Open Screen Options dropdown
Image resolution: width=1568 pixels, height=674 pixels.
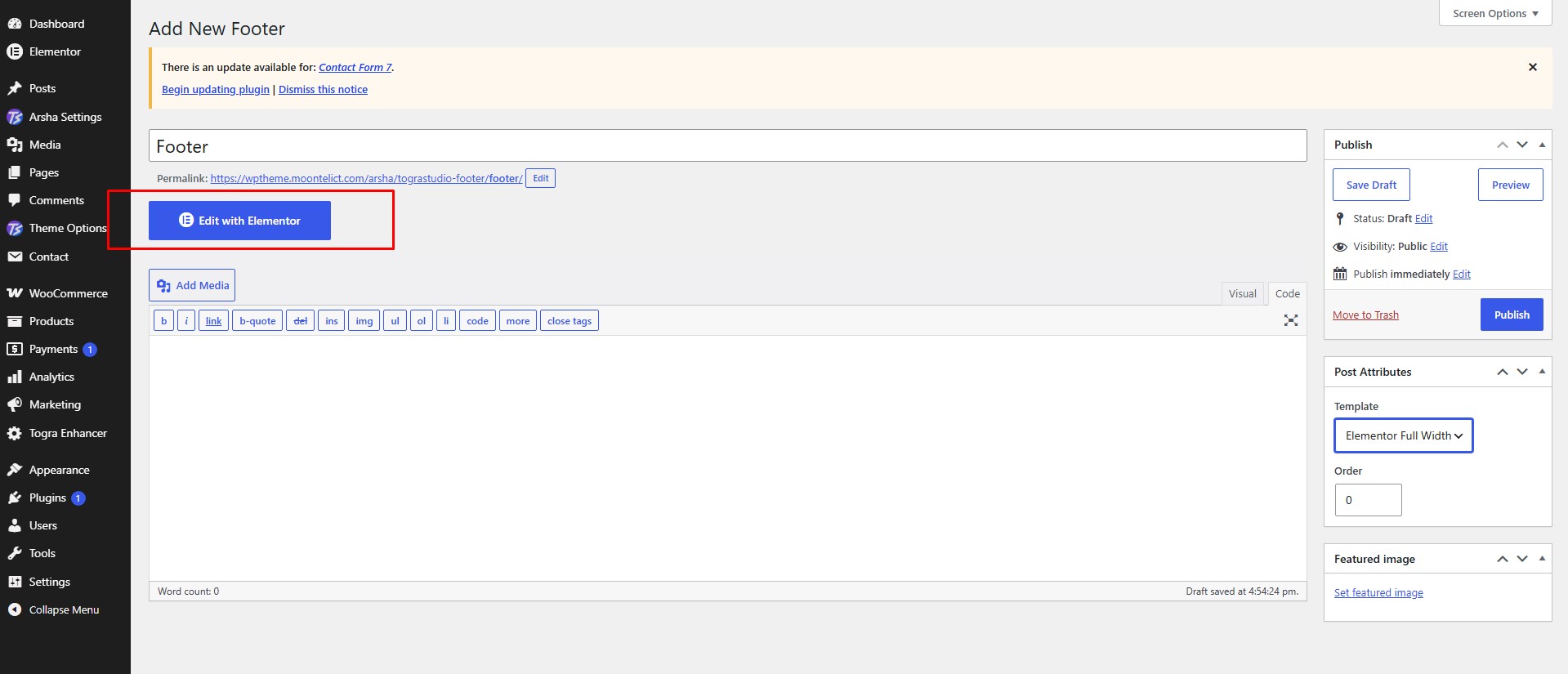pos(1495,13)
